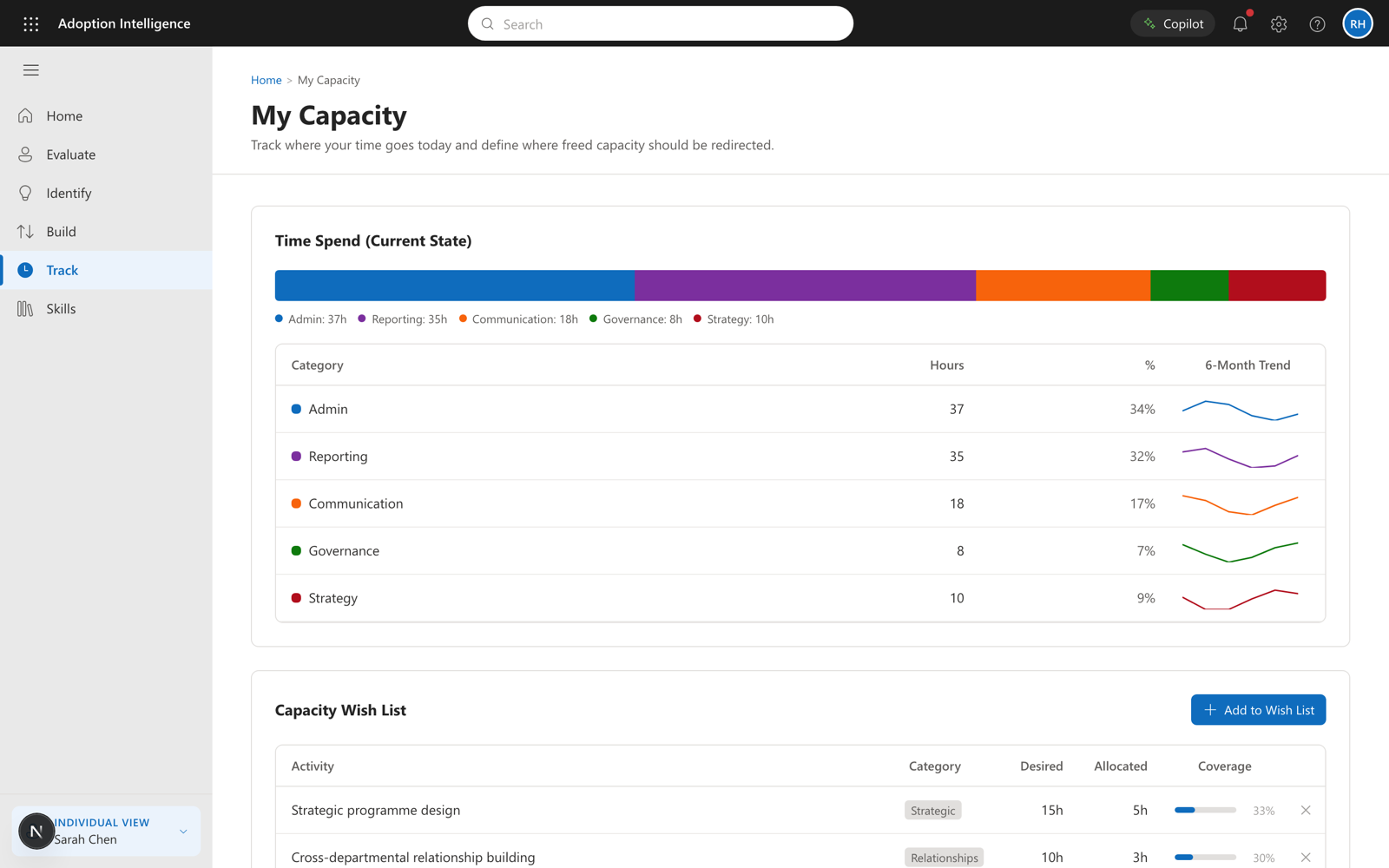Click the Governance row label
The width and height of the screenshot is (1389, 868).
[344, 551]
